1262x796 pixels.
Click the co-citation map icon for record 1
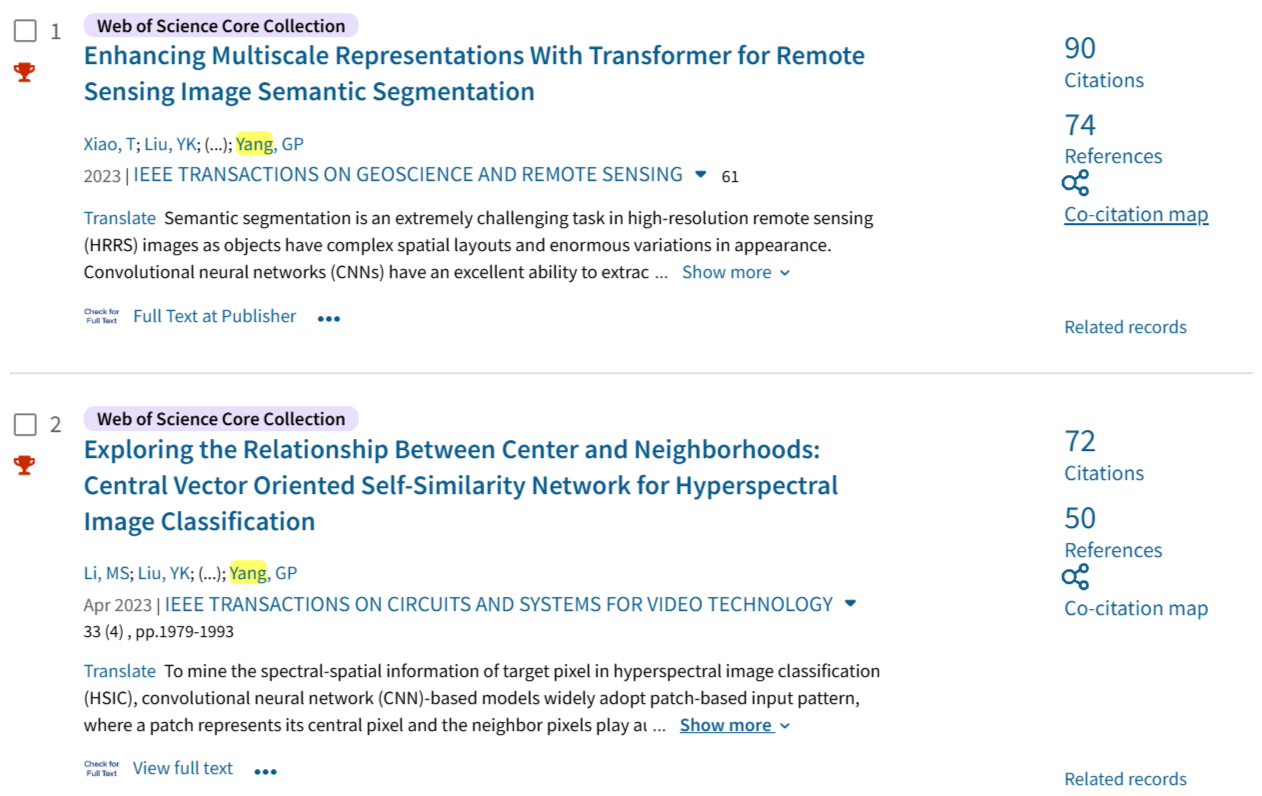click(1075, 184)
